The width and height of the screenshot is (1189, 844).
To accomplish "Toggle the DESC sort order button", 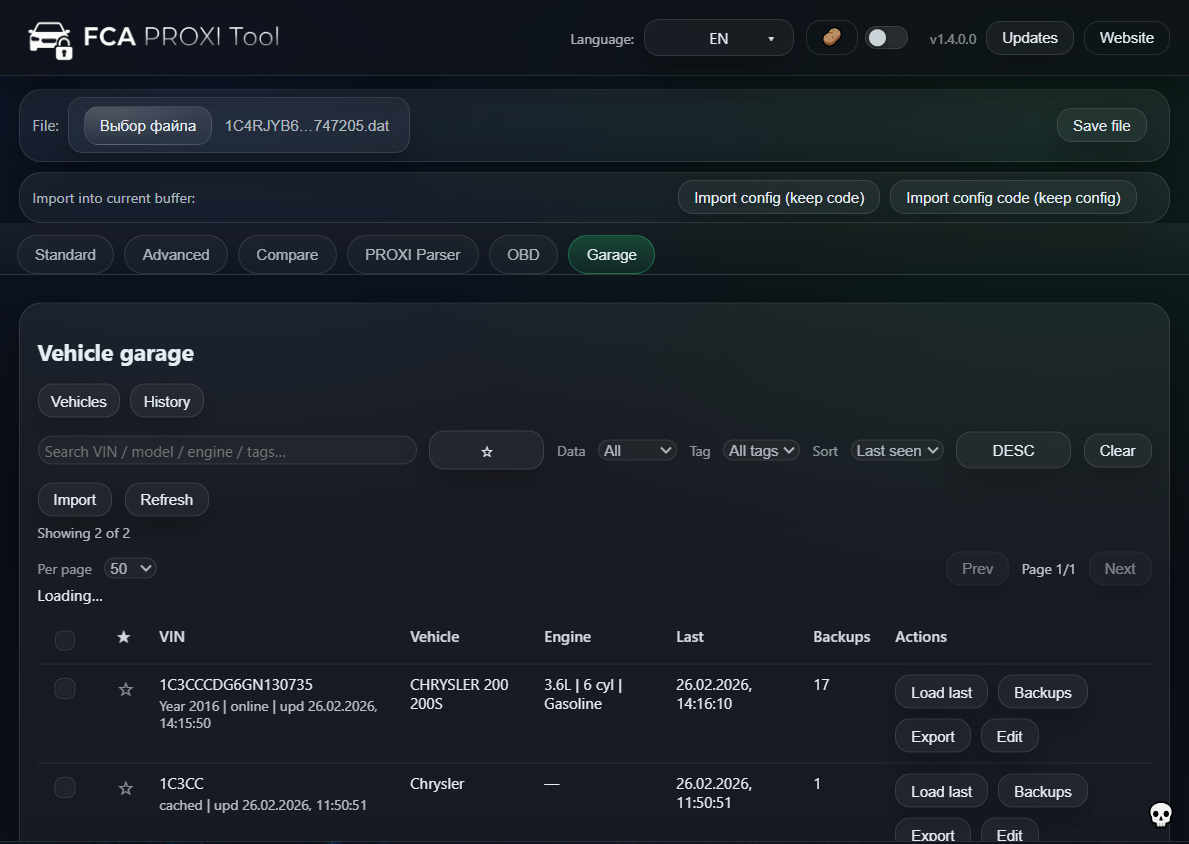I will 1013,450.
